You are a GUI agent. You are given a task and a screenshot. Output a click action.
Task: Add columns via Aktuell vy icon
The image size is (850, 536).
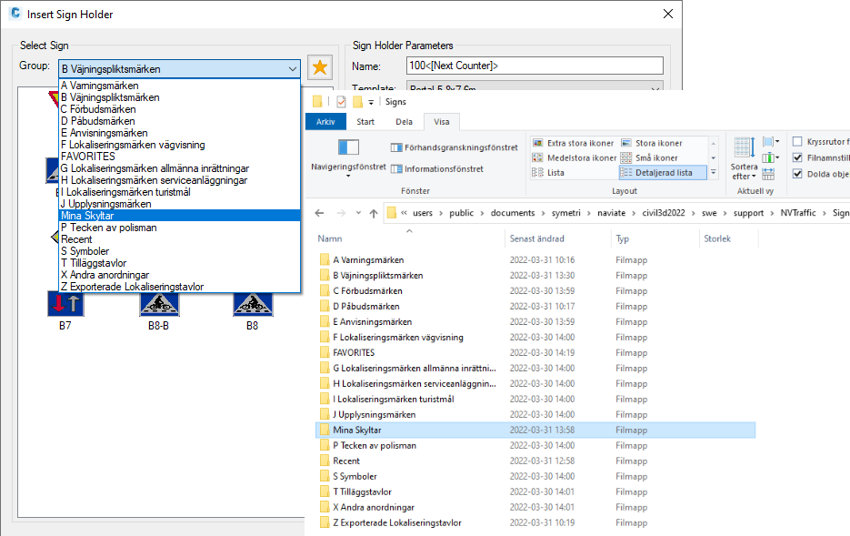[769, 158]
